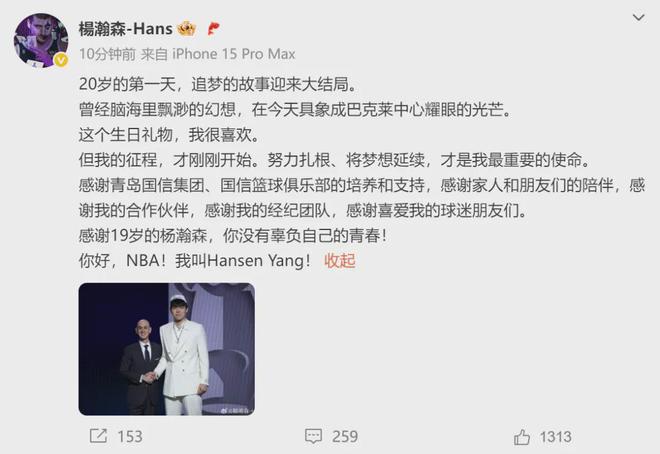The image size is (660, 454).
Task: Click the like count 1313
Action: coord(556,437)
